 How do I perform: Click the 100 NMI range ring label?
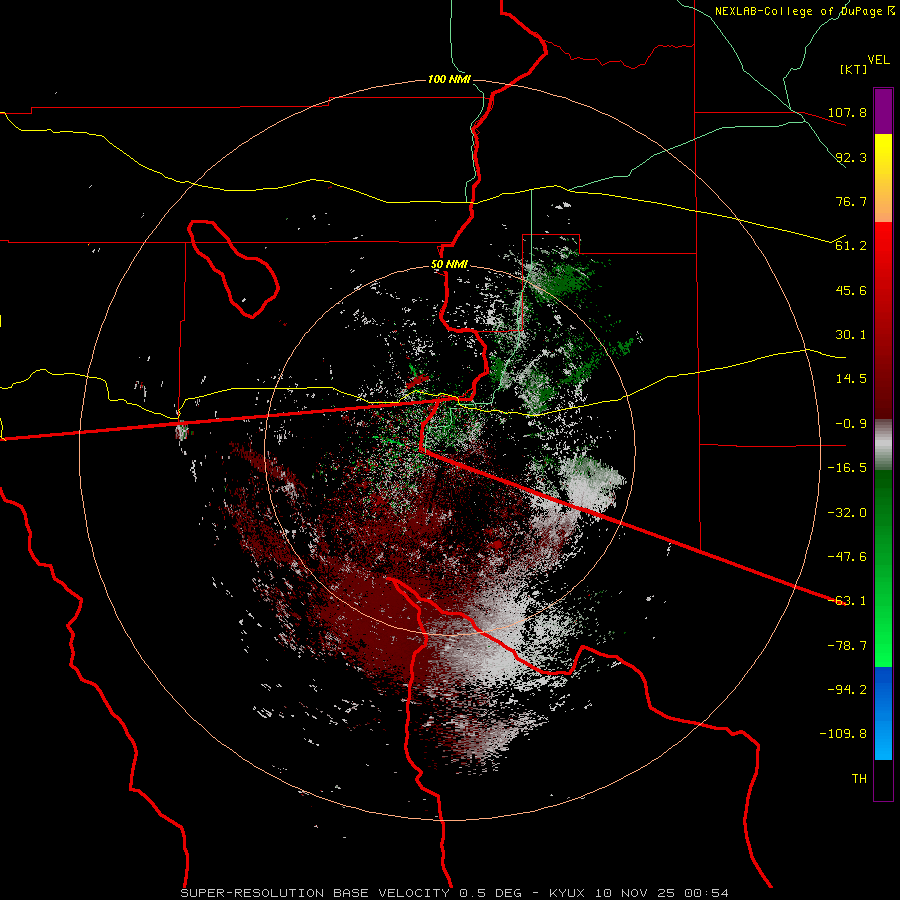449,79
